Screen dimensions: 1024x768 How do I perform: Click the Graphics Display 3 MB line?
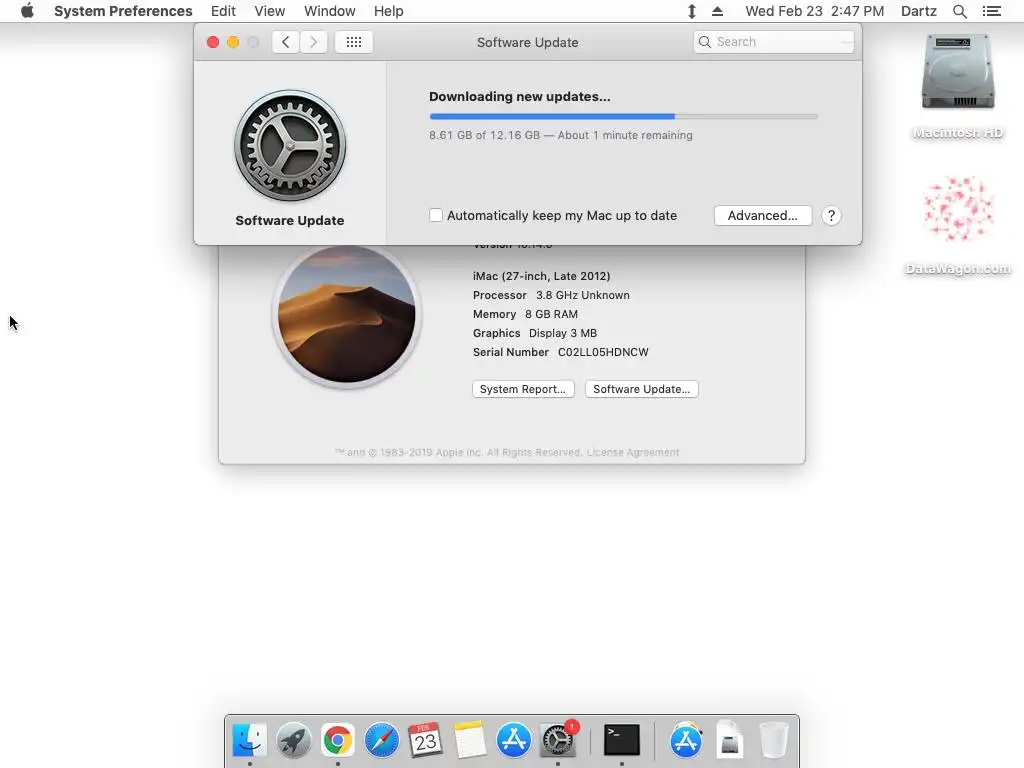[535, 333]
